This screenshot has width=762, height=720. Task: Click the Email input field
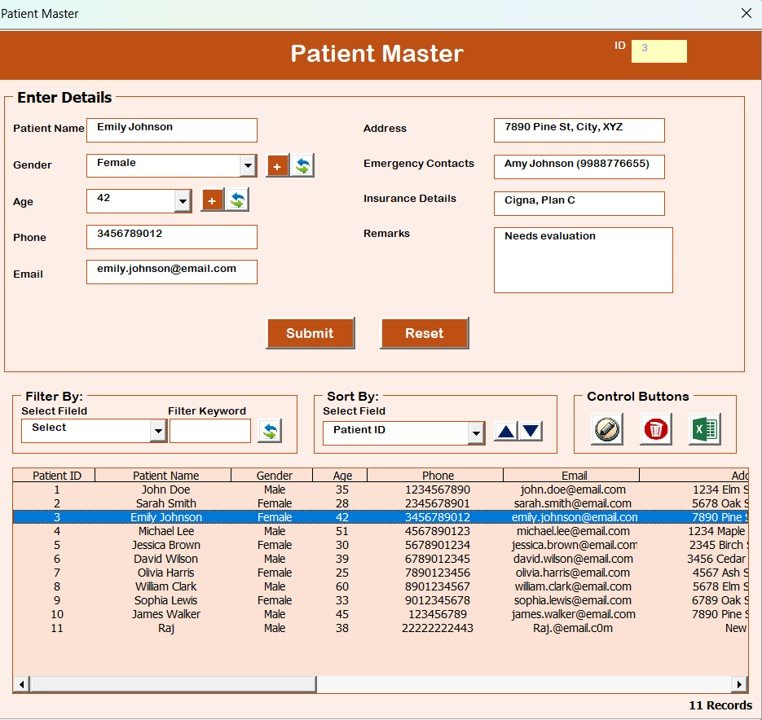[172, 272]
